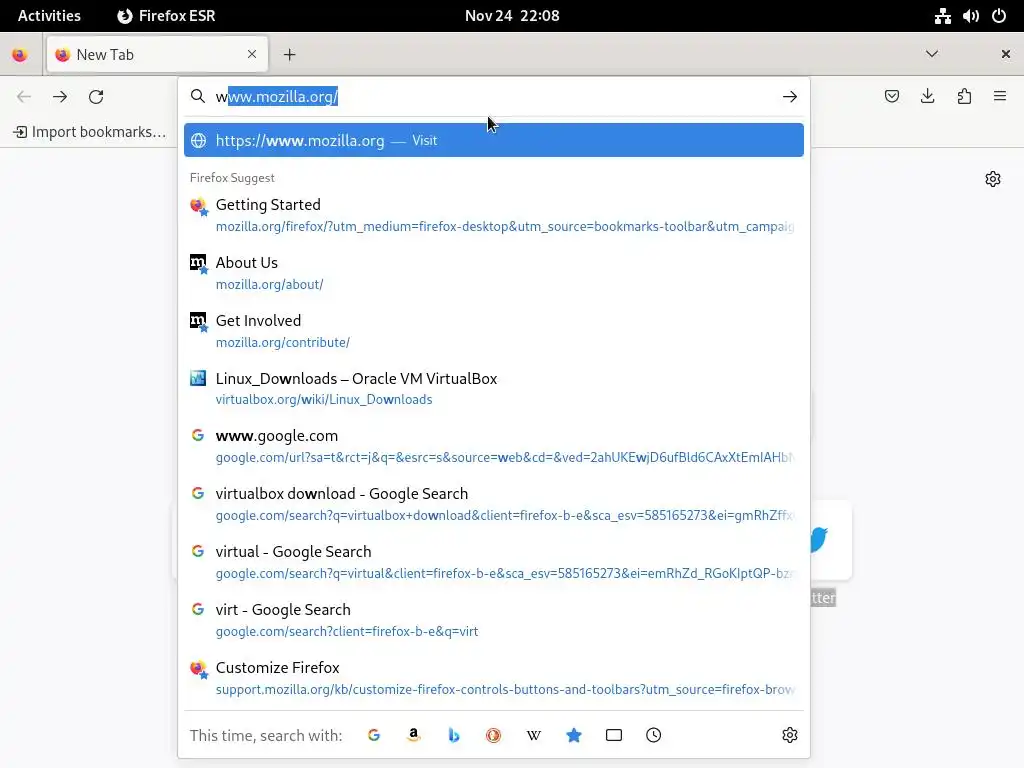Open search settings gear in the dropdown

[790, 735]
